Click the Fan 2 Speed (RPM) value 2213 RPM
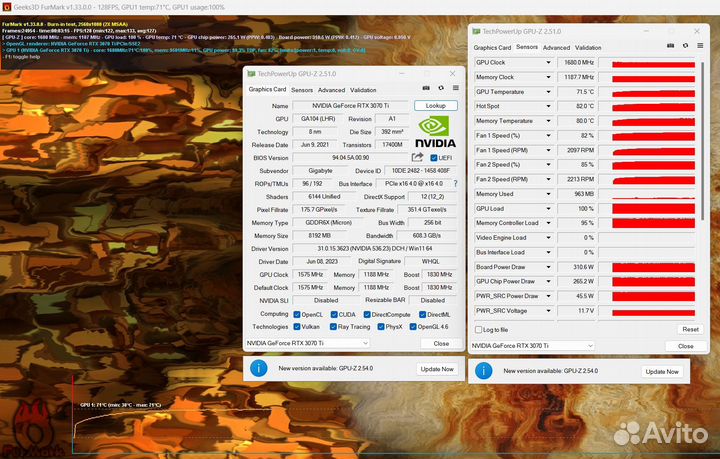Viewport: 720px width, 459px height. click(x=577, y=179)
